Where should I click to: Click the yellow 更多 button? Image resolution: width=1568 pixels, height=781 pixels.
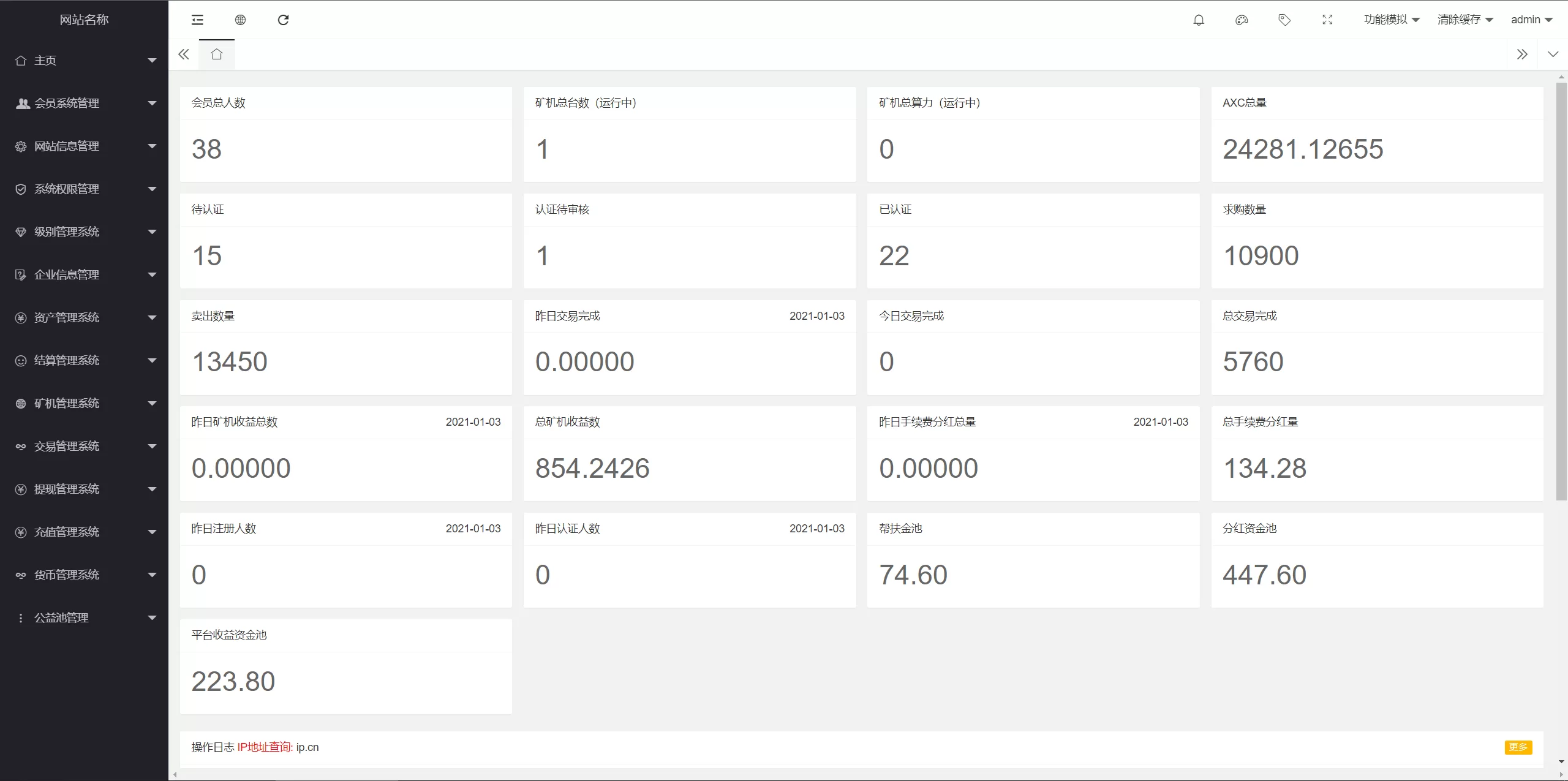click(x=1518, y=747)
